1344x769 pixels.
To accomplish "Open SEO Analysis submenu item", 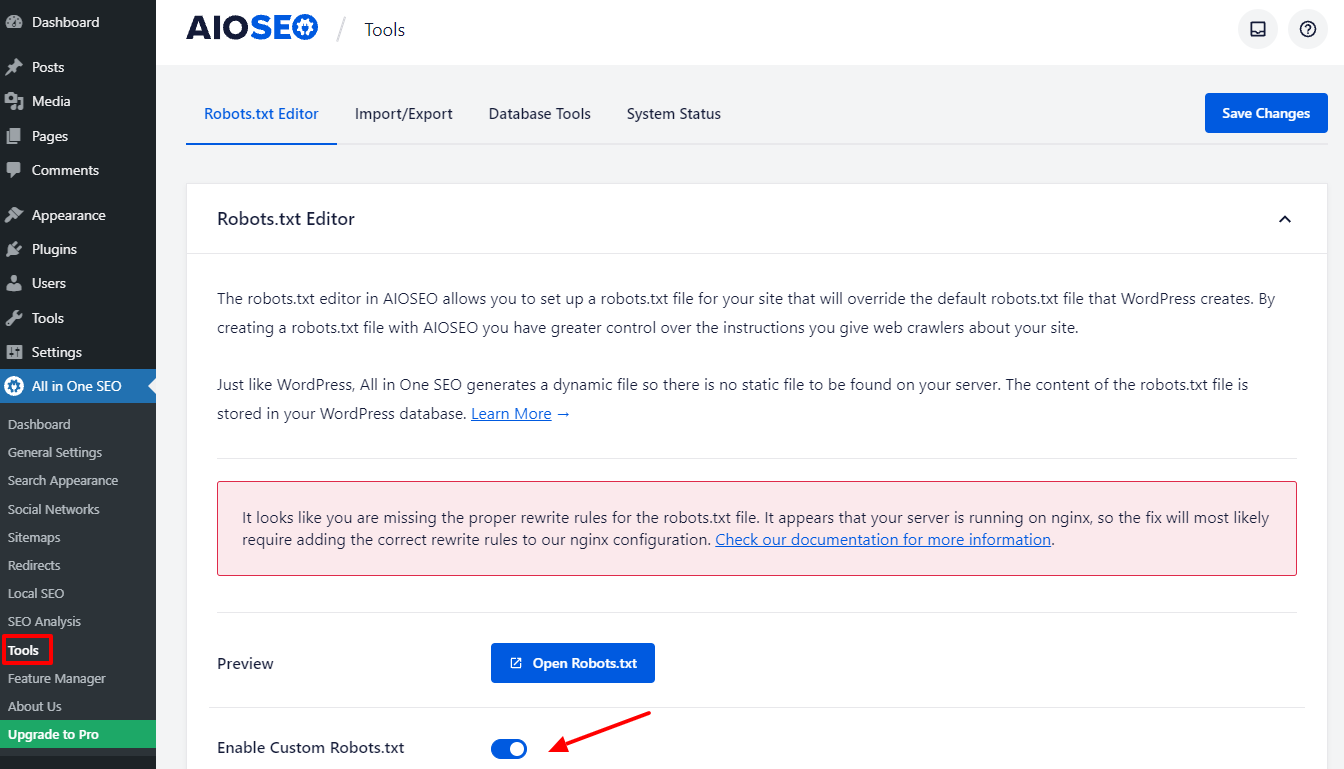I will tap(45, 621).
